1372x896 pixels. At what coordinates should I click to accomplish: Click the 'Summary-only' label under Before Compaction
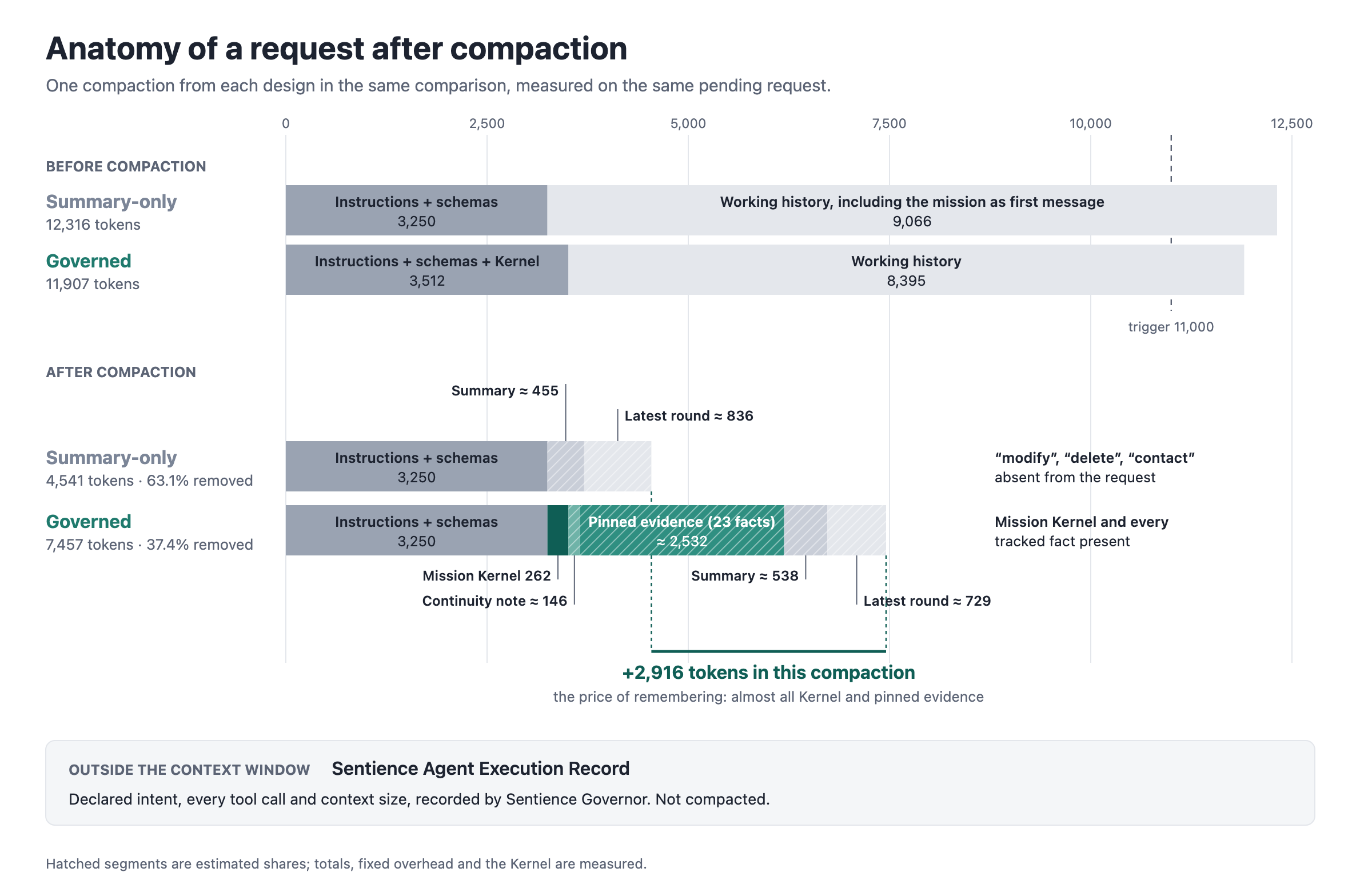pyautogui.click(x=111, y=202)
